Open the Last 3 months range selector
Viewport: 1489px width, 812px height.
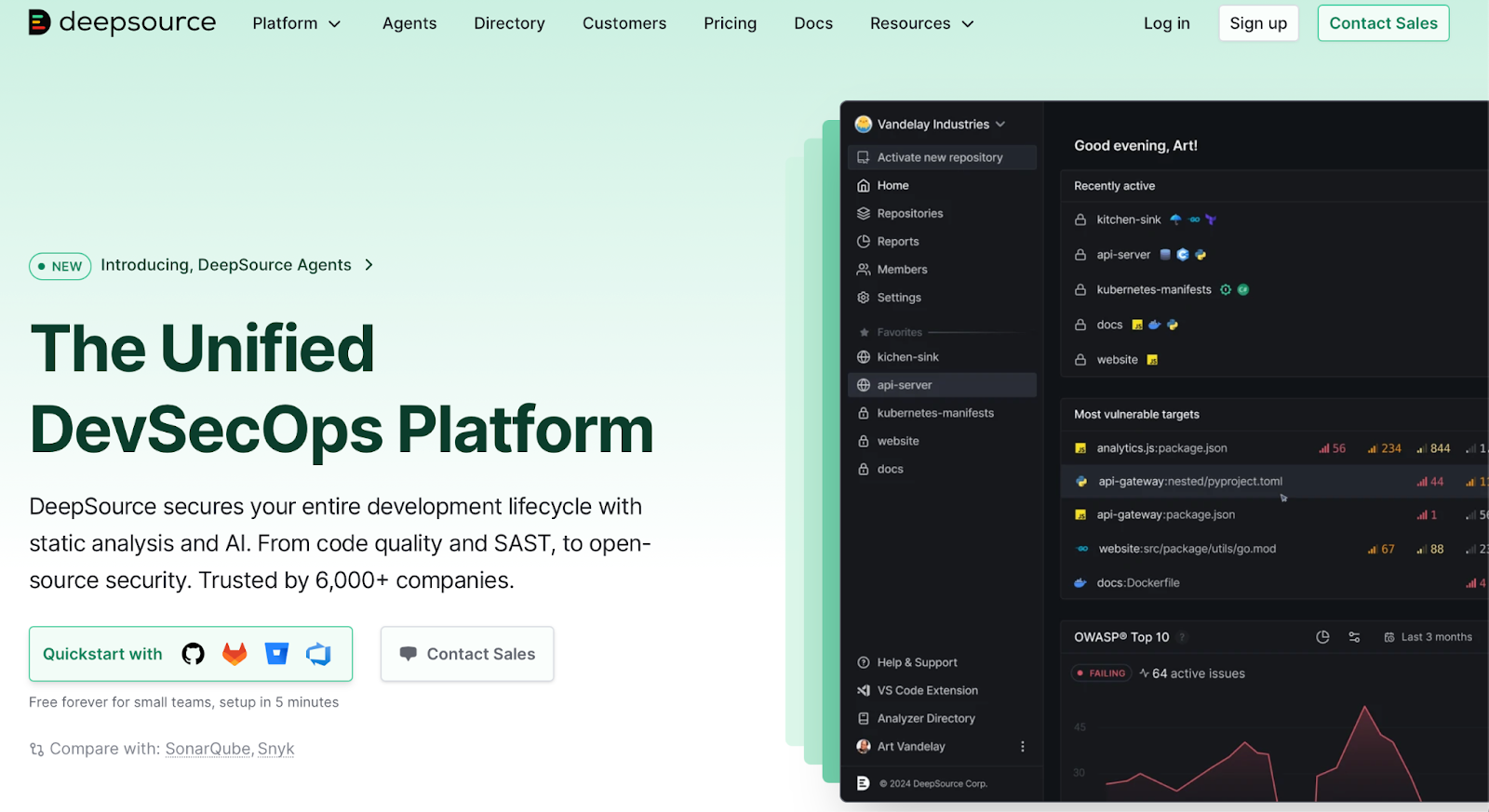pyautogui.click(x=1428, y=637)
